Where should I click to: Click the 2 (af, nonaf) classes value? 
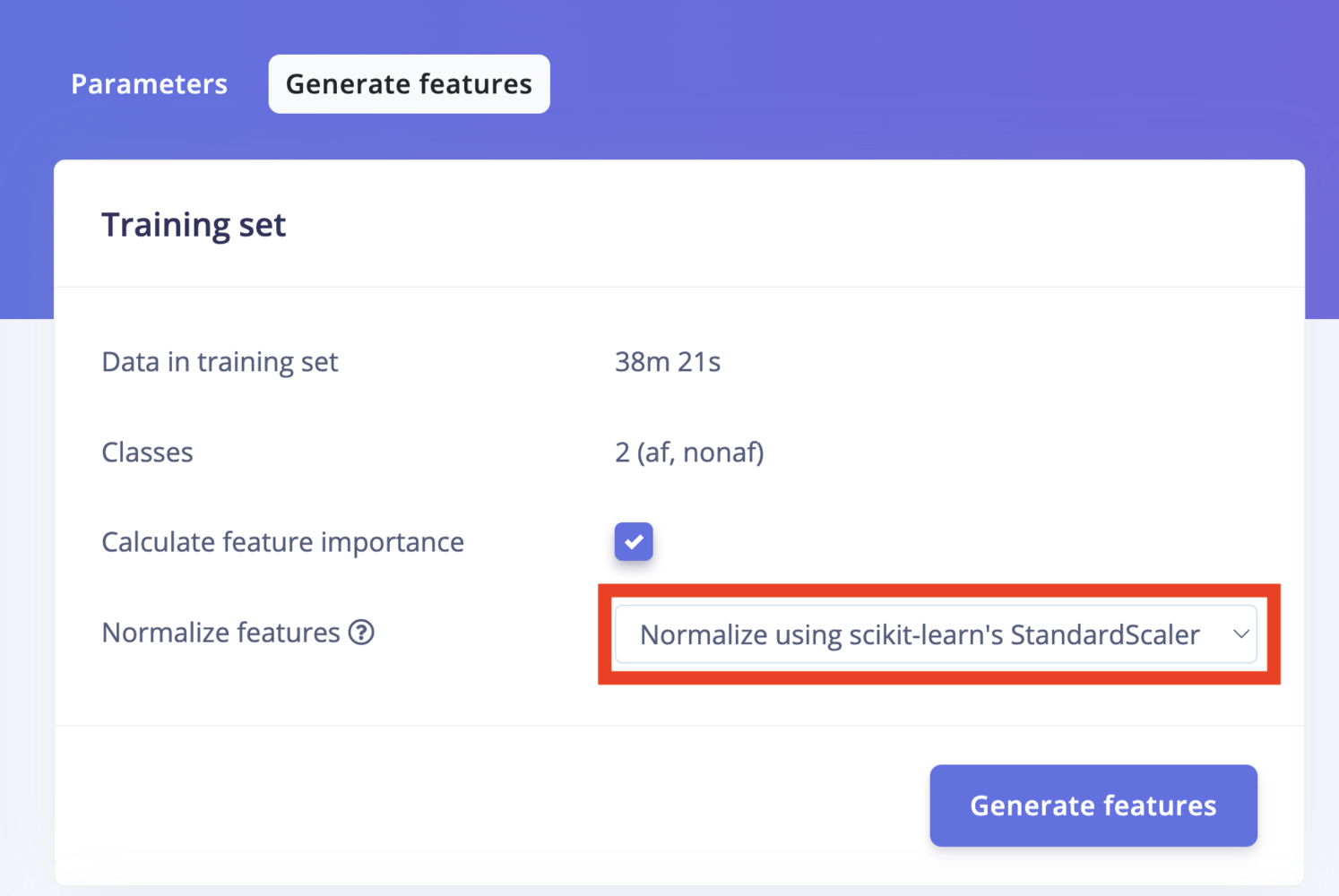pos(689,452)
